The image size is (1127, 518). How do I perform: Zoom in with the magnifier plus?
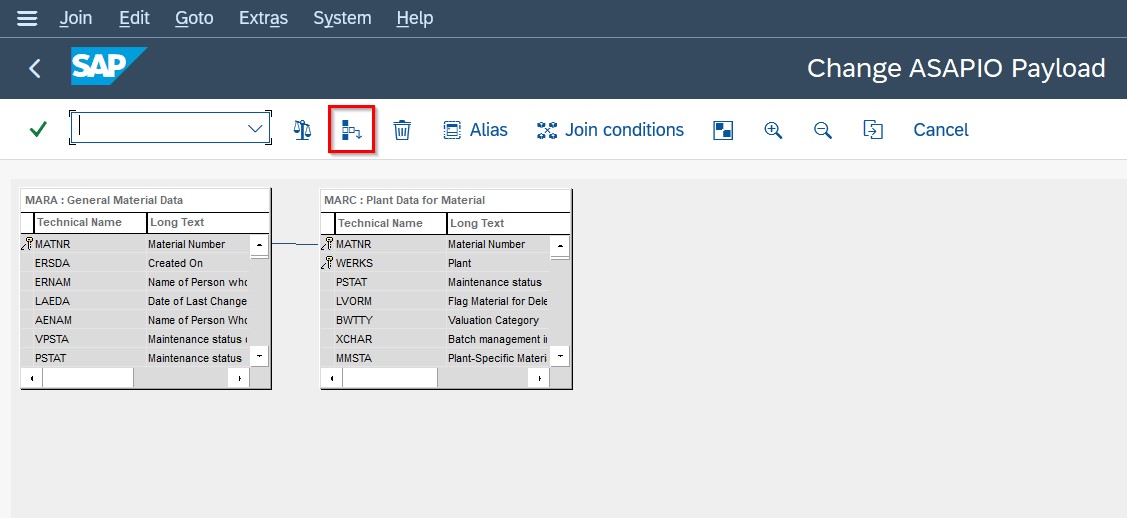pos(773,130)
